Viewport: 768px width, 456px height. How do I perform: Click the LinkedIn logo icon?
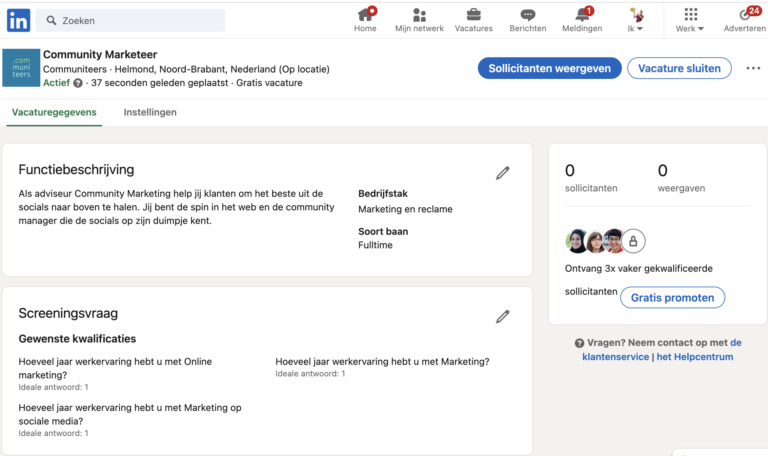pyautogui.click(x=18, y=19)
